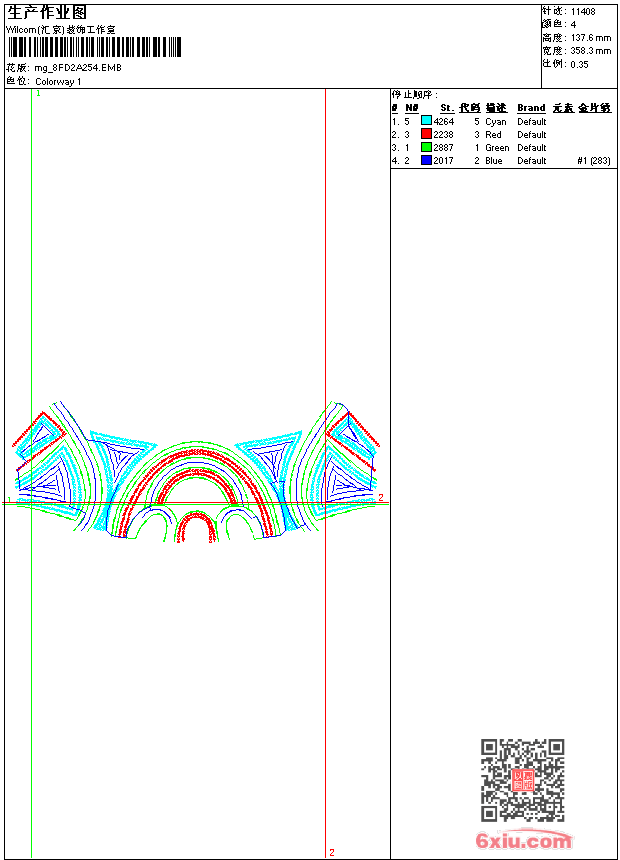Click the barcode under the studio name
The height and width of the screenshot is (860, 620).
[x=94, y=47]
